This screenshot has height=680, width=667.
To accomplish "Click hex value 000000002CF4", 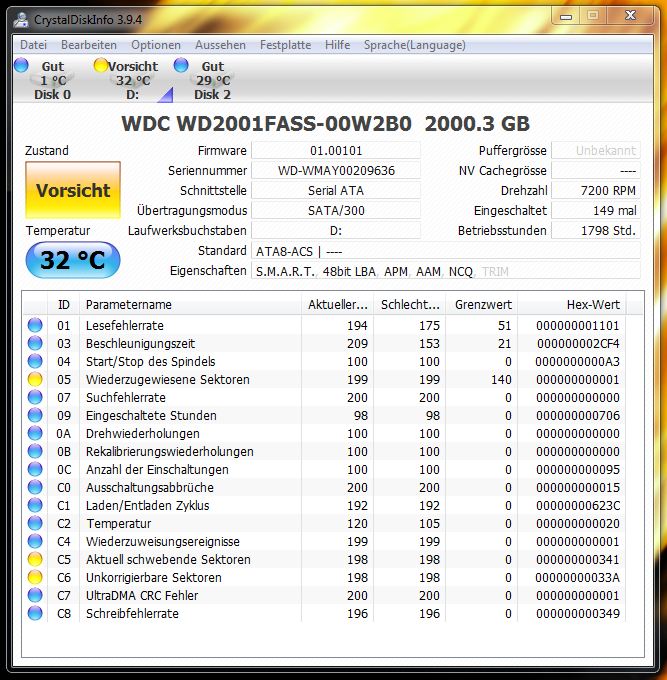I will pyautogui.click(x=578, y=343).
